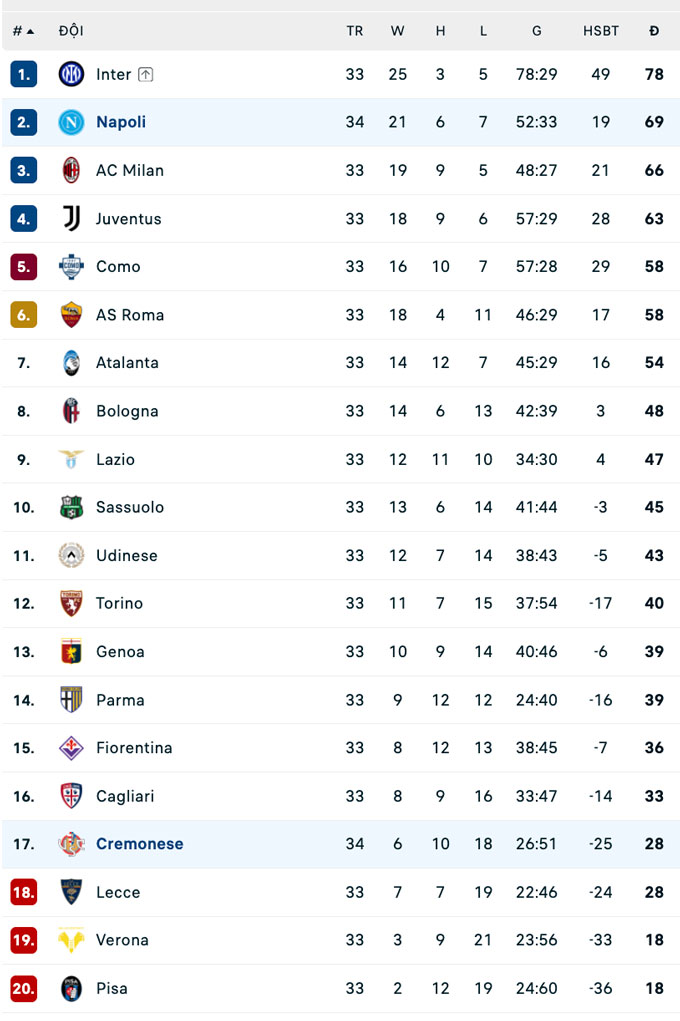Select the L losses column header
Image resolution: width=680 pixels, height=1021 pixels.
tap(483, 31)
